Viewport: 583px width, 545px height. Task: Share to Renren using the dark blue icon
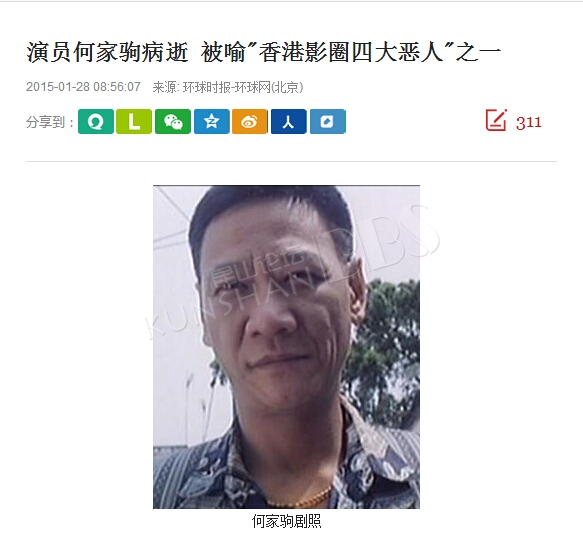(289, 122)
